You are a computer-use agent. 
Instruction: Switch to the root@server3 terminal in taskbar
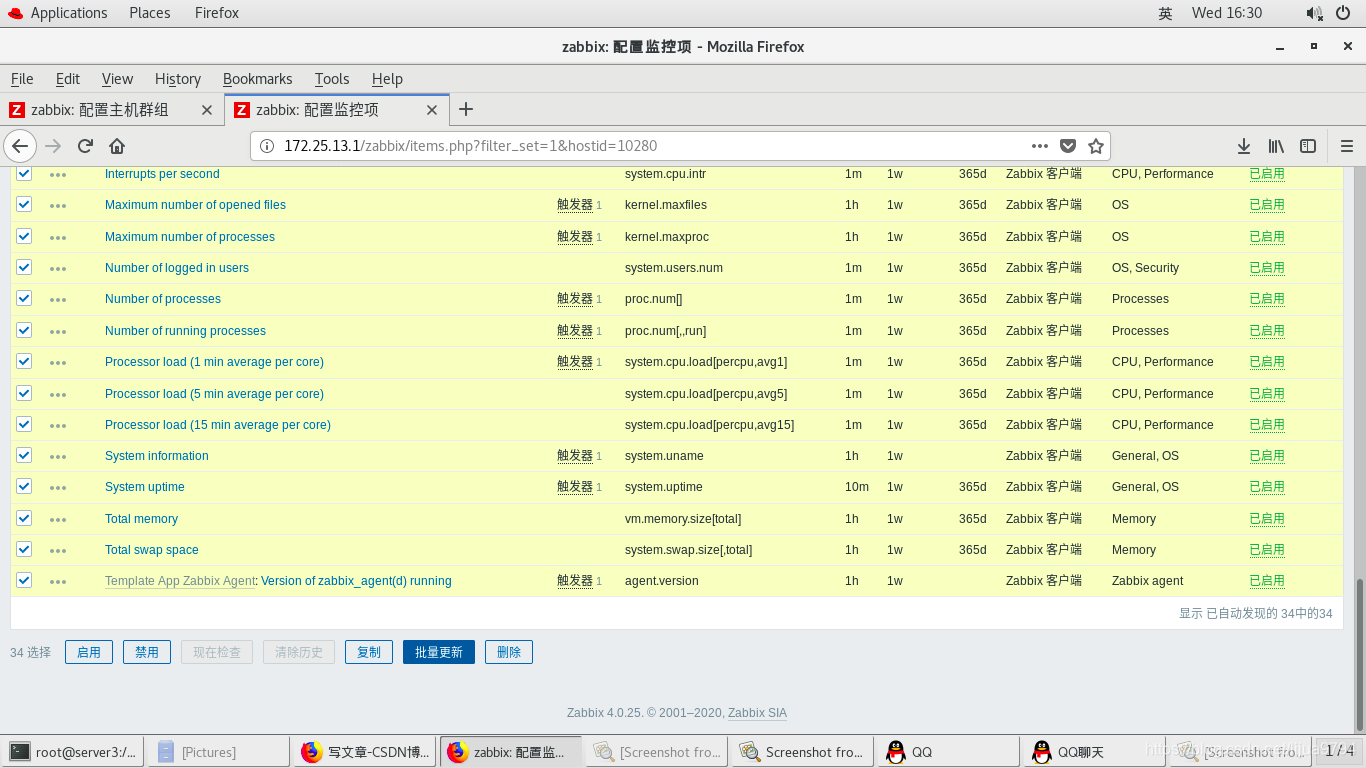[74, 752]
